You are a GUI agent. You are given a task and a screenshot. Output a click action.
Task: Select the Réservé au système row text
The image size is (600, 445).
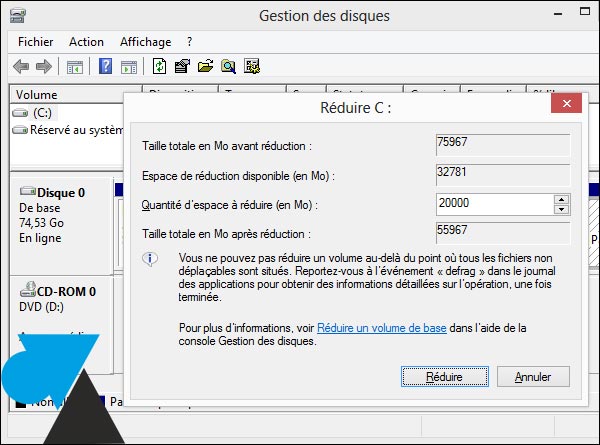click(x=77, y=130)
